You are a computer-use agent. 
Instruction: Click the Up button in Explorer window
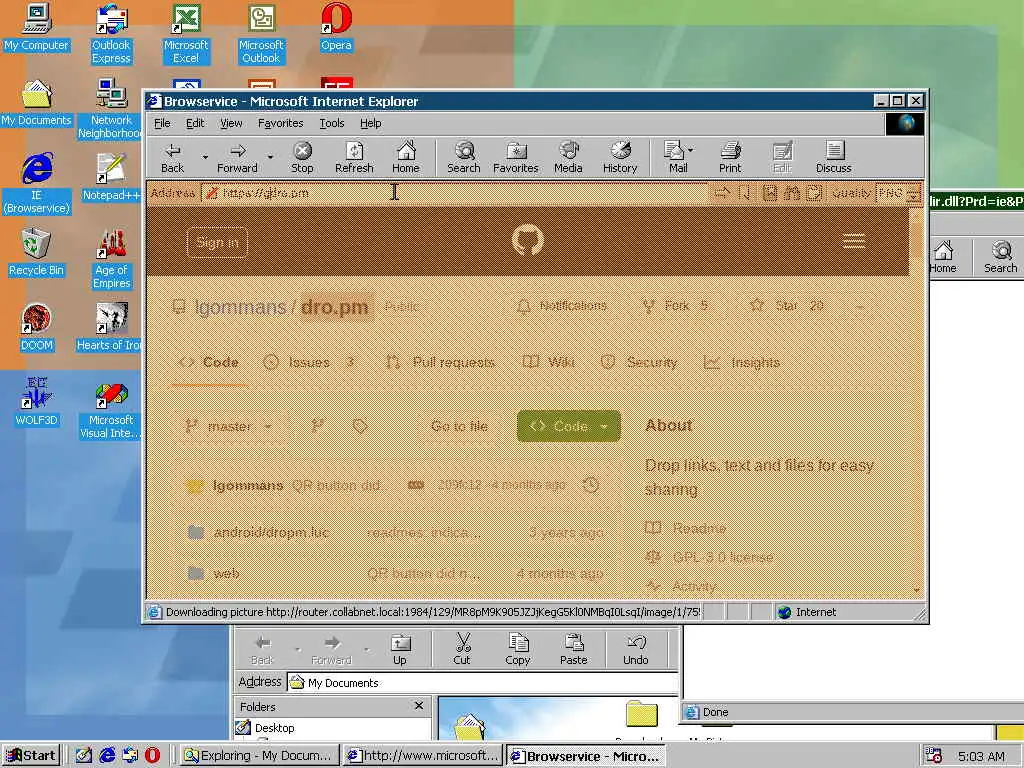pyautogui.click(x=400, y=649)
